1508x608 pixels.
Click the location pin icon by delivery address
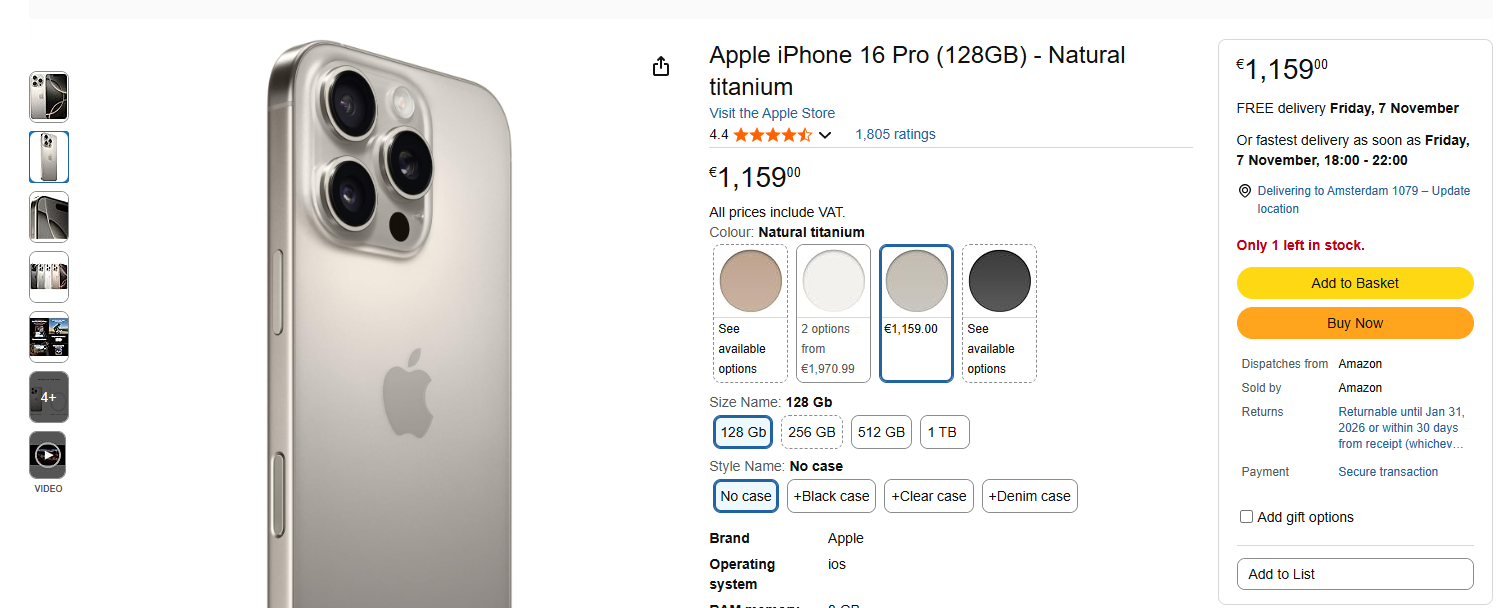[1245, 191]
